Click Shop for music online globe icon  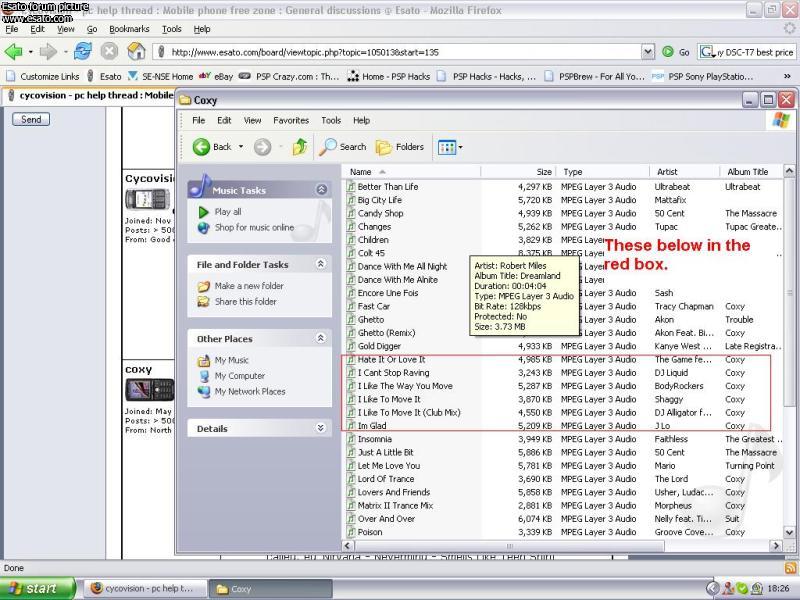(204, 228)
